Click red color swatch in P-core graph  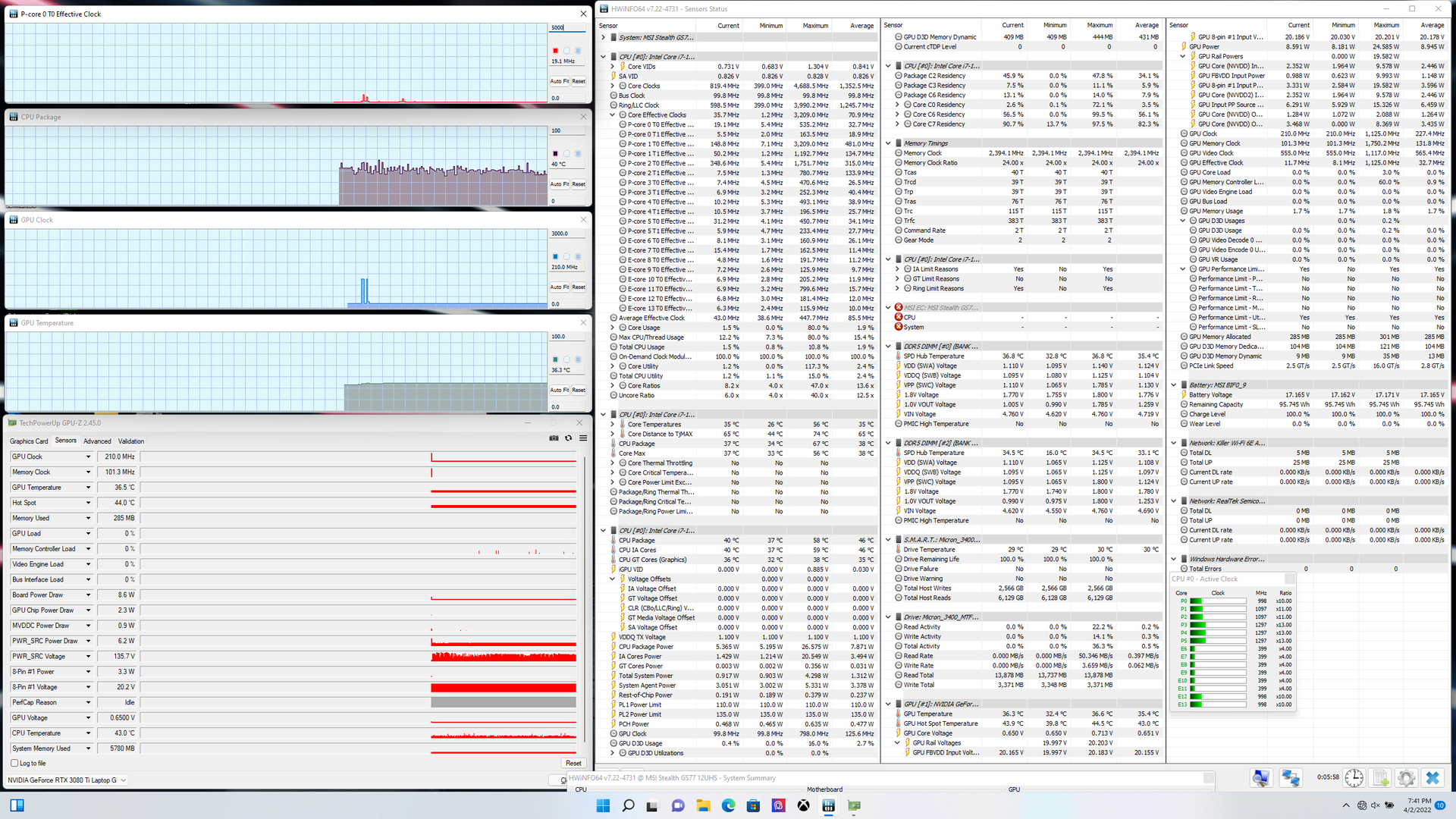[x=555, y=51]
